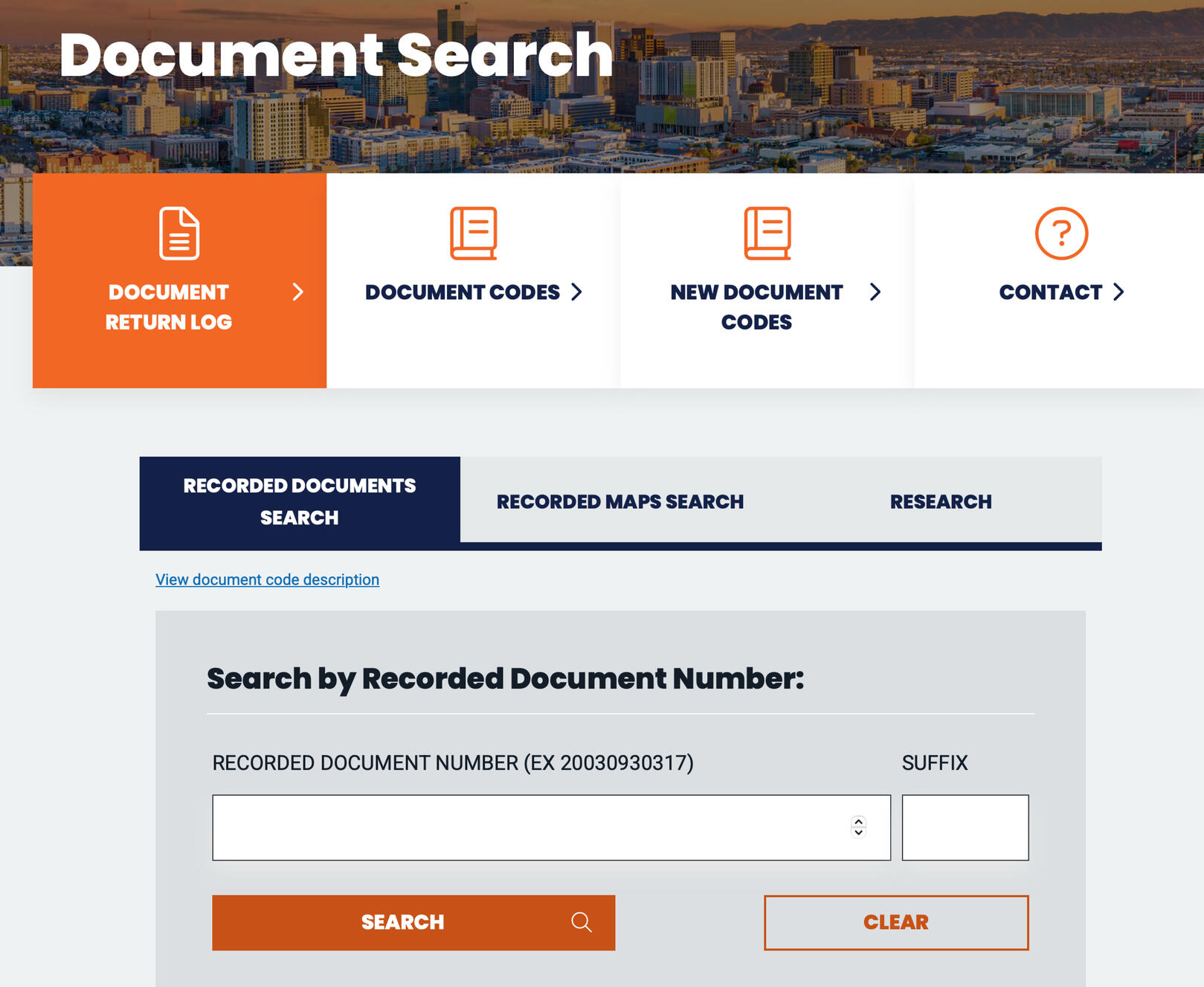Viewport: 1204px width, 987px height.
Task: Click the Document Return Log page icon
Action: coord(179,234)
